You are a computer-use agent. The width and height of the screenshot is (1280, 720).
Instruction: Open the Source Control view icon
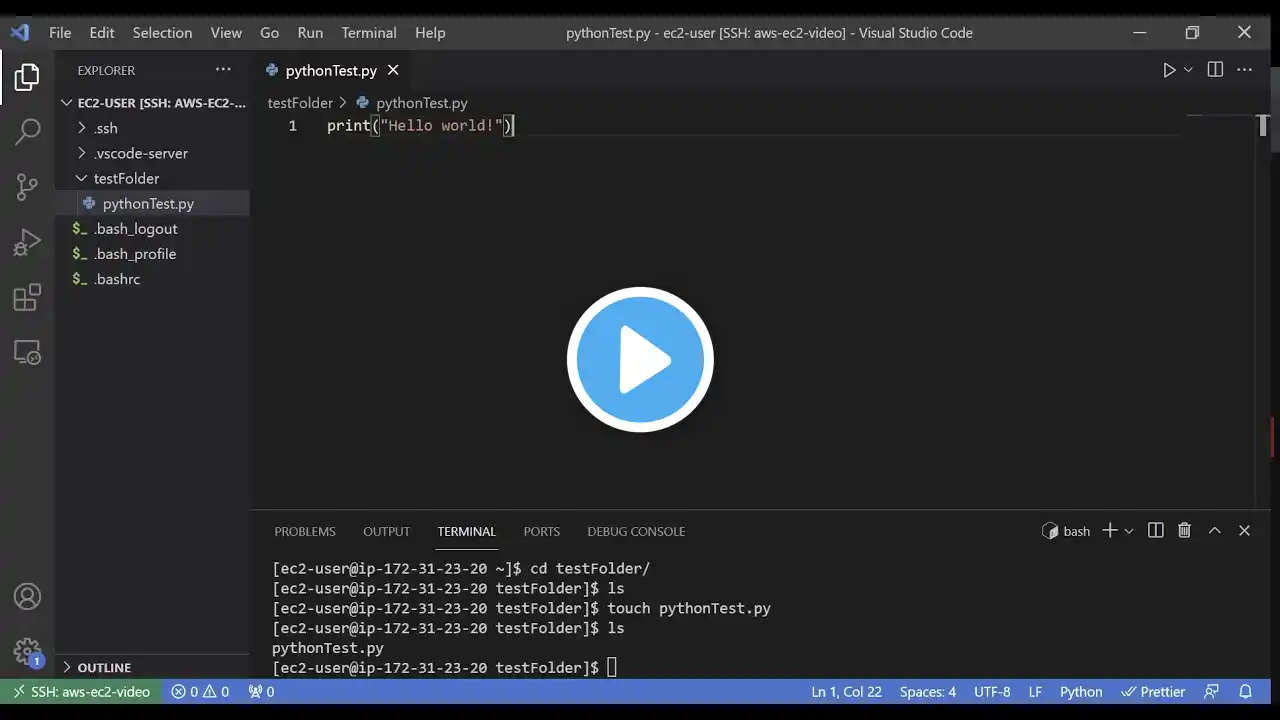coord(27,186)
